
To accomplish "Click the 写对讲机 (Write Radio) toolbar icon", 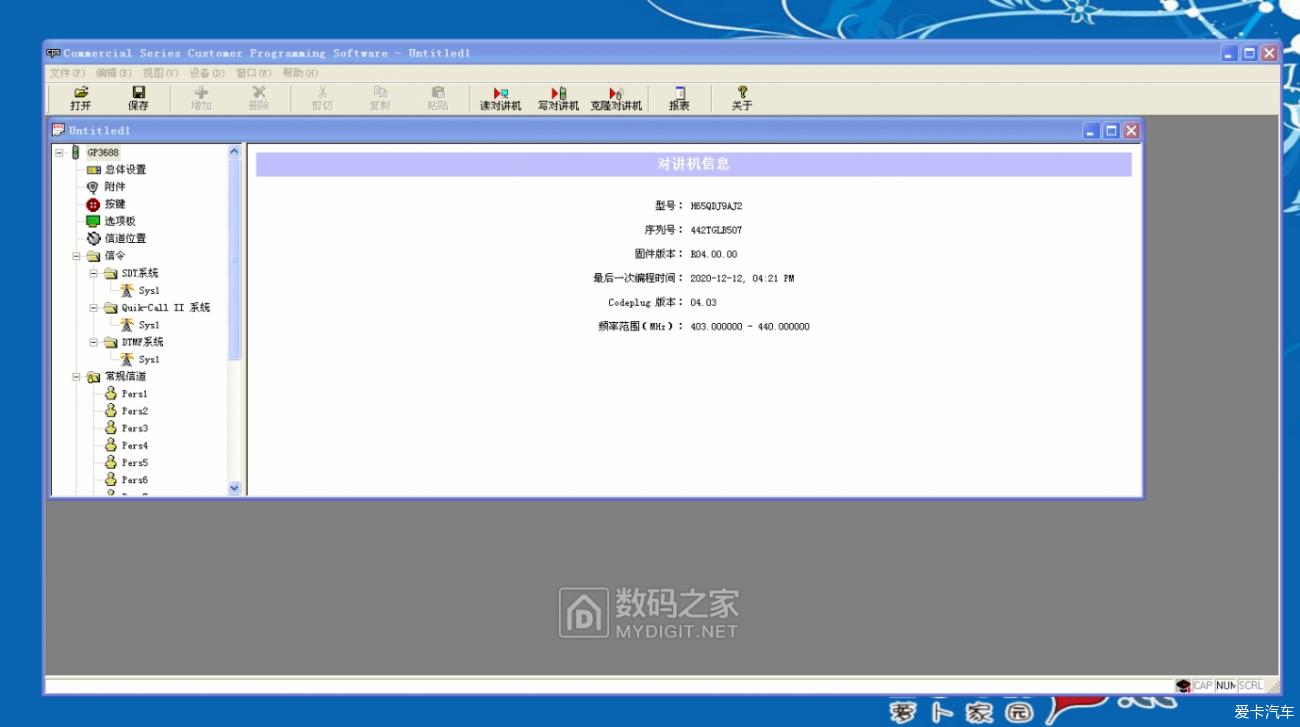I will [556, 97].
